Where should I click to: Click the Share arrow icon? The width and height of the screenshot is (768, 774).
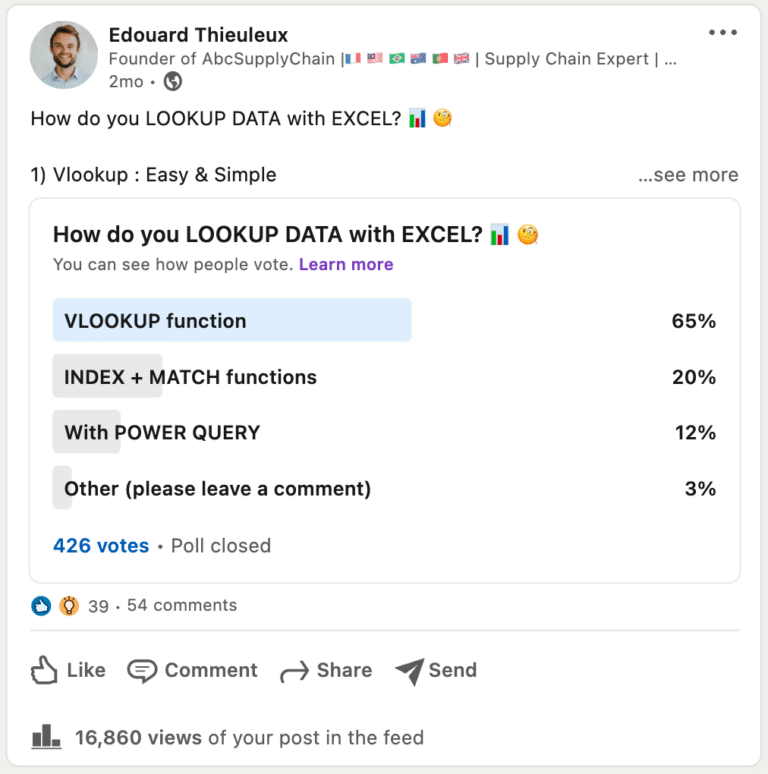coord(294,671)
